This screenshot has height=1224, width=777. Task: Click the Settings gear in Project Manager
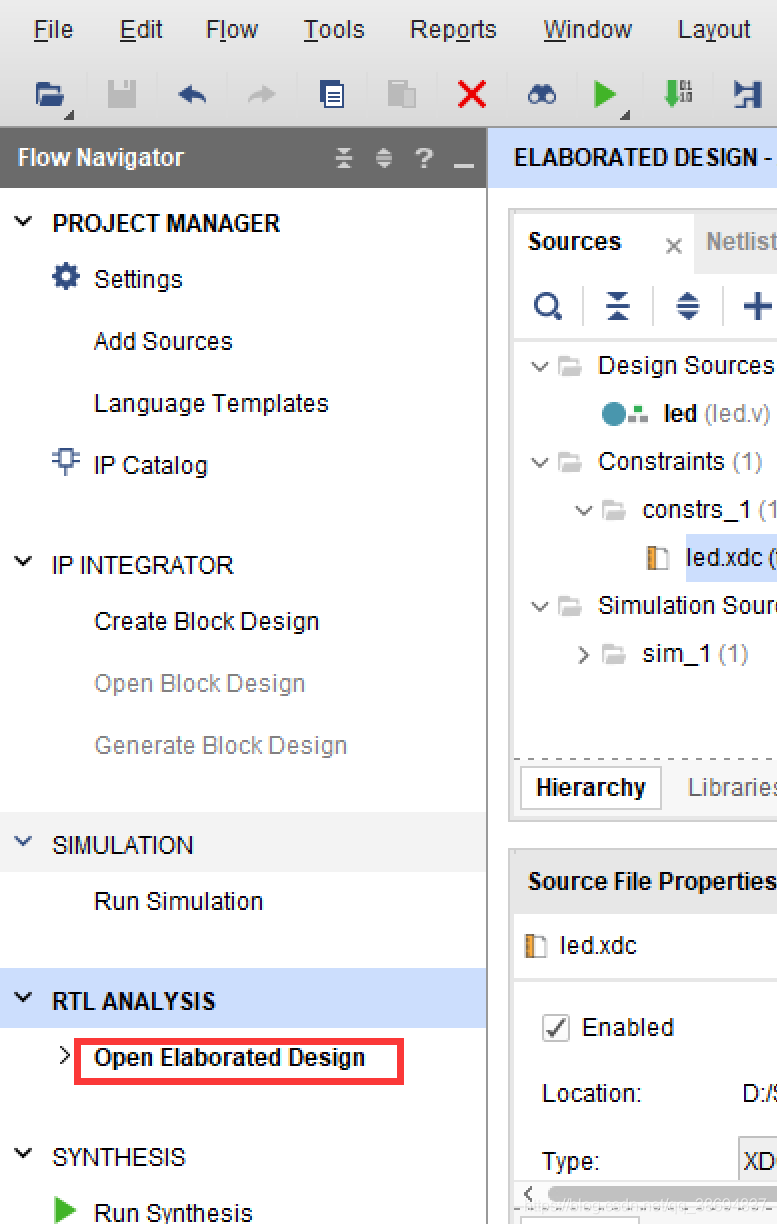(66, 277)
